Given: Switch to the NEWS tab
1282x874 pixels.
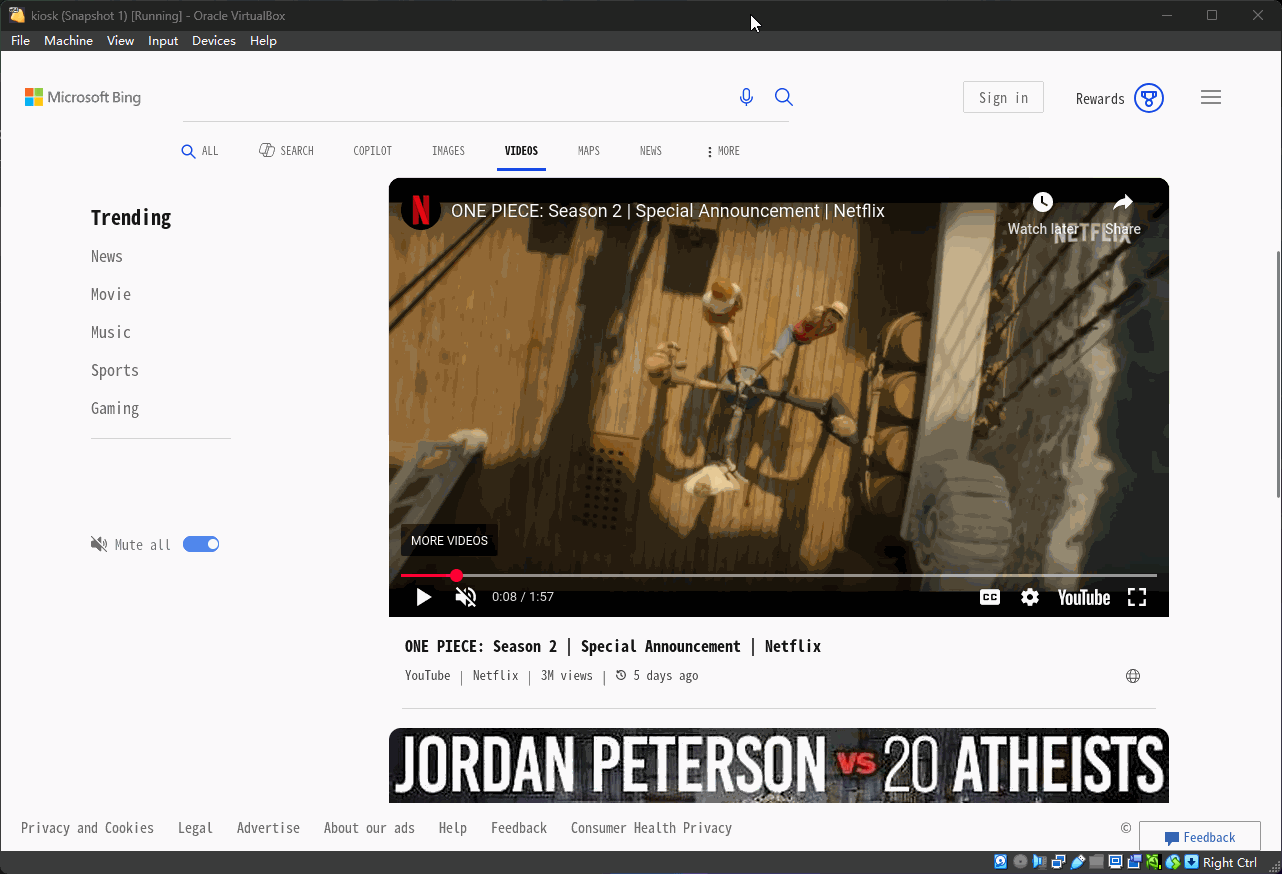Looking at the screenshot, I should pyautogui.click(x=651, y=151).
